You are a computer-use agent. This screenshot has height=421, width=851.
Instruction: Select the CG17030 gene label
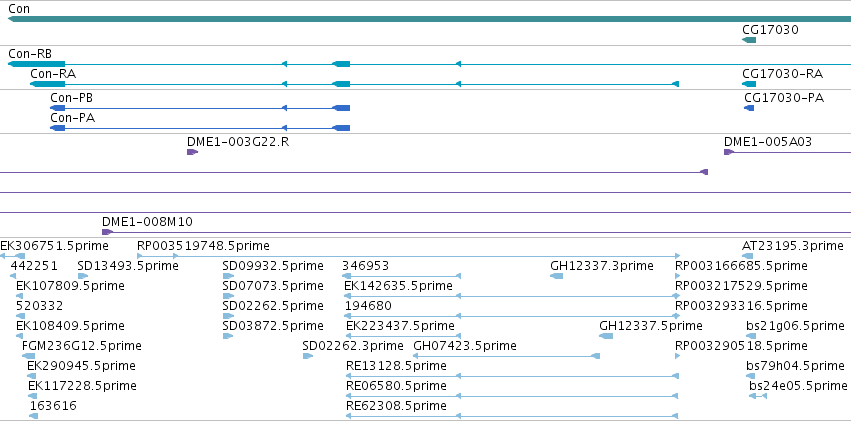[770, 30]
